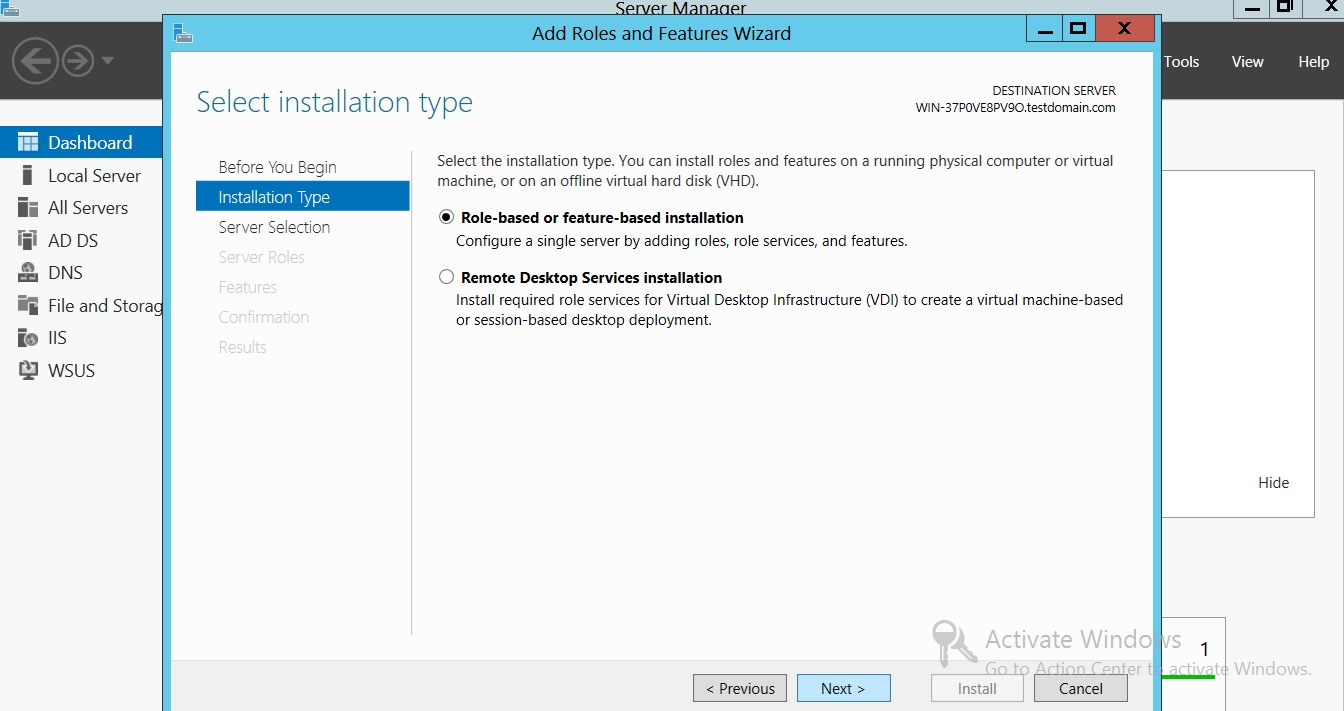Click the File and Storage icon
The width and height of the screenshot is (1344, 711).
click(28, 305)
